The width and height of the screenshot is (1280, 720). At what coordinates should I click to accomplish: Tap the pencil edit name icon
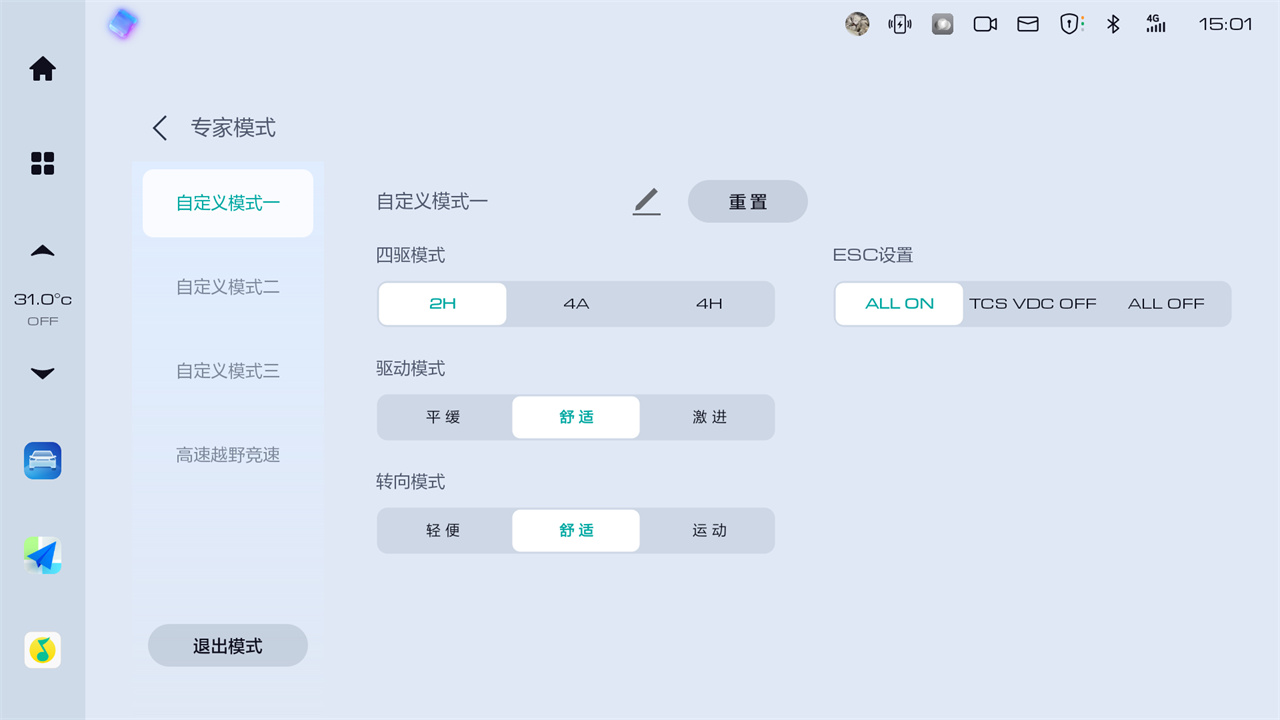647,201
